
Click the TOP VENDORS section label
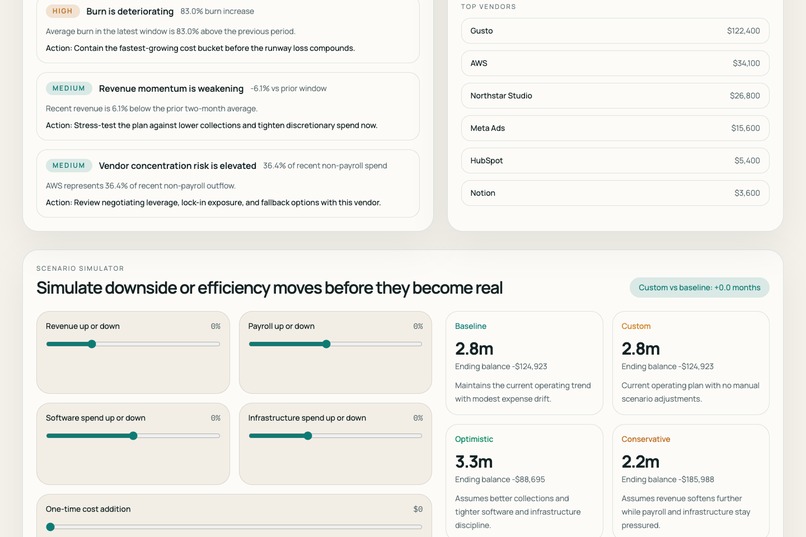[488, 7]
